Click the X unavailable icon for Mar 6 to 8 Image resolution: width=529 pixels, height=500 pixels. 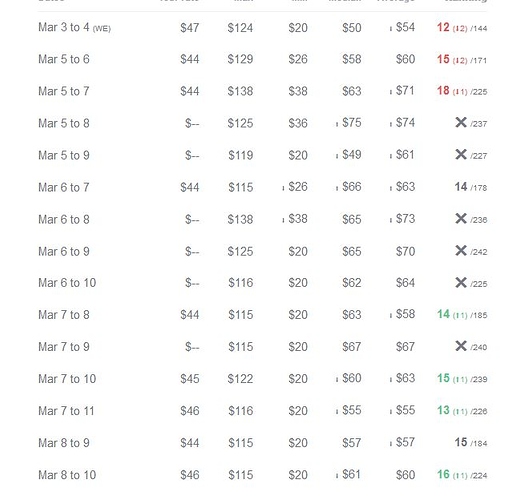point(461,219)
